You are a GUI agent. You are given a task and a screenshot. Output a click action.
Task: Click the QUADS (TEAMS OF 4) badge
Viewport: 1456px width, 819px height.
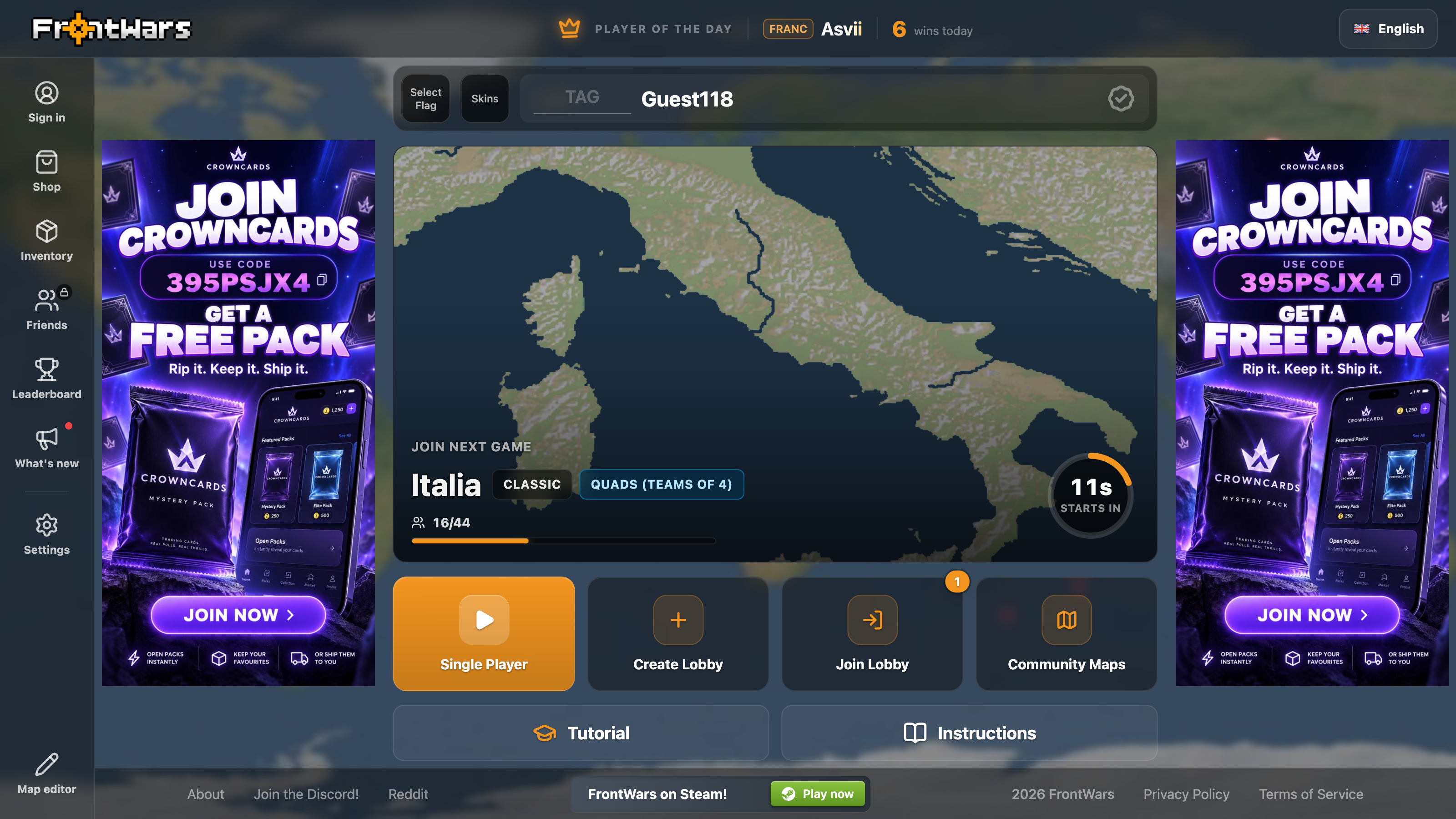click(x=661, y=485)
